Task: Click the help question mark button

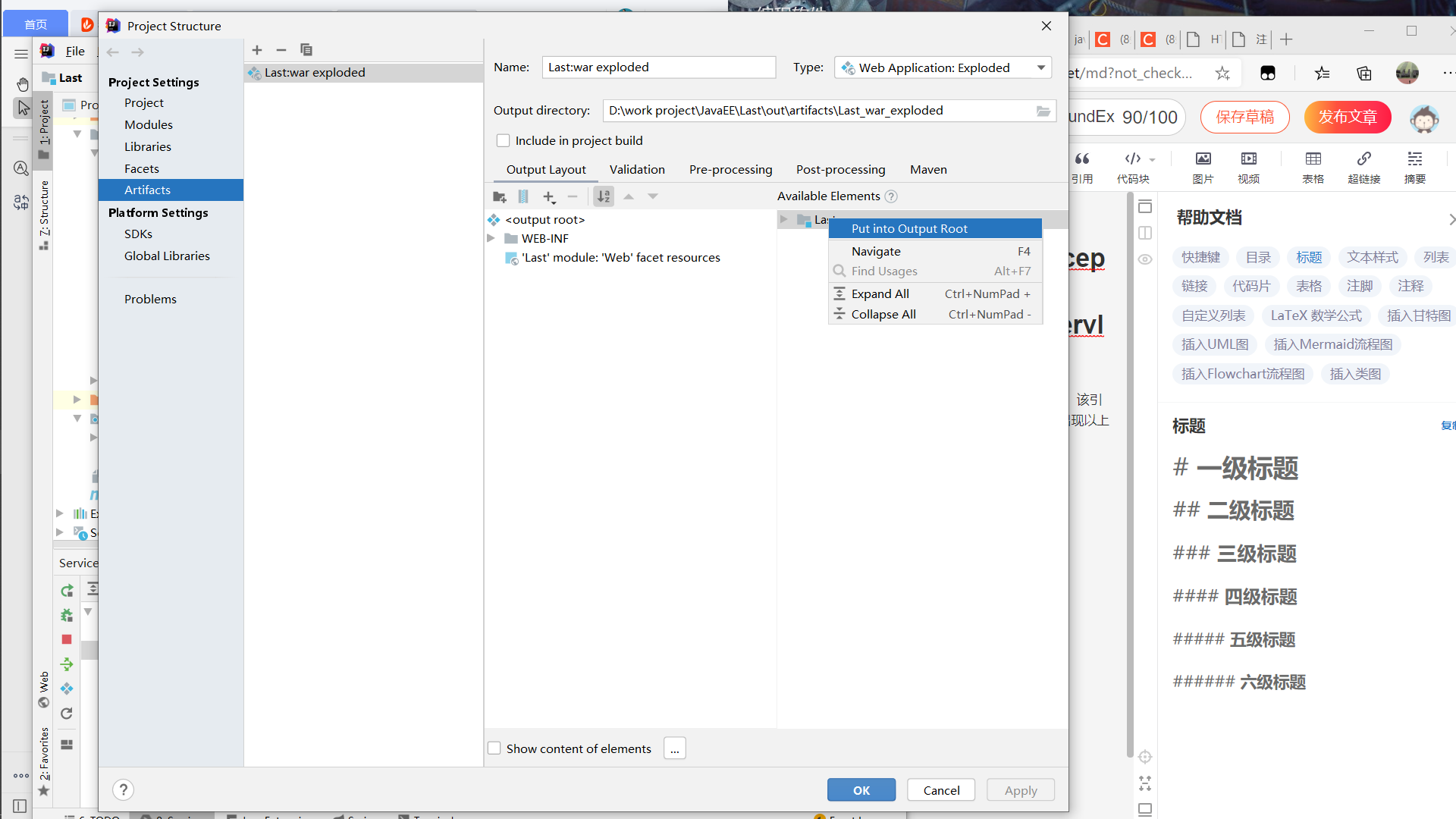Action: tap(123, 790)
